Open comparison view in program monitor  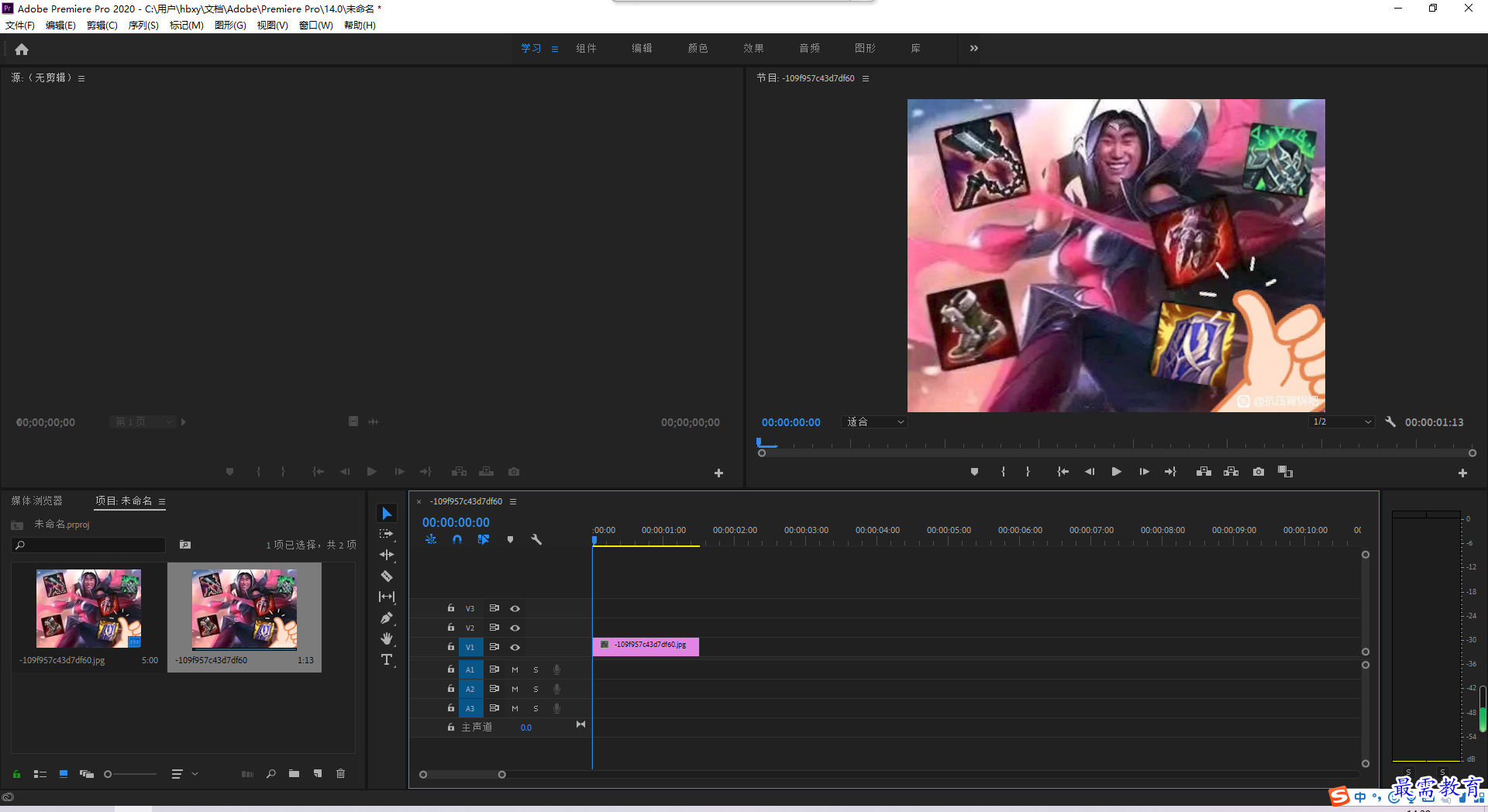point(1285,471)
